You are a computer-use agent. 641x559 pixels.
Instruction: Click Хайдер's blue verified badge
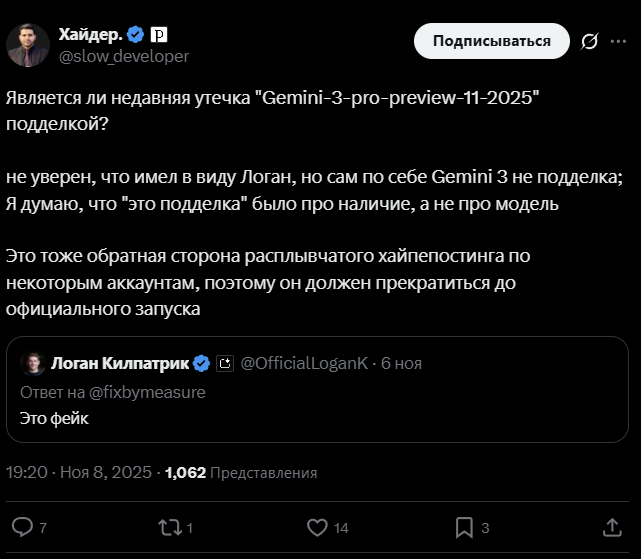[x=136, y=35]
